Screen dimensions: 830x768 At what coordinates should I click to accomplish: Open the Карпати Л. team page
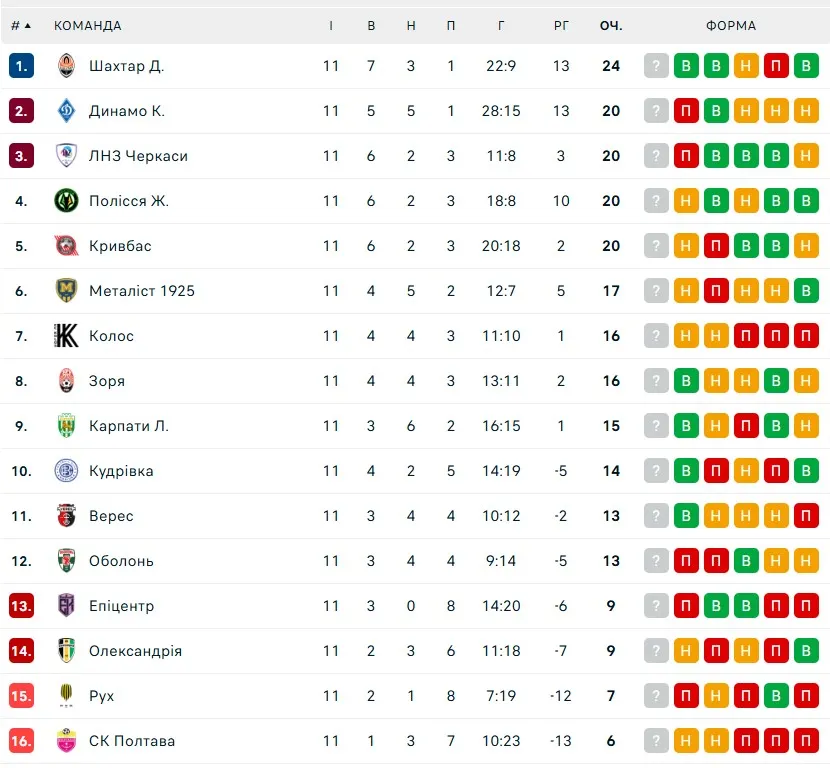pyautogui.click(x=129, y=426)
